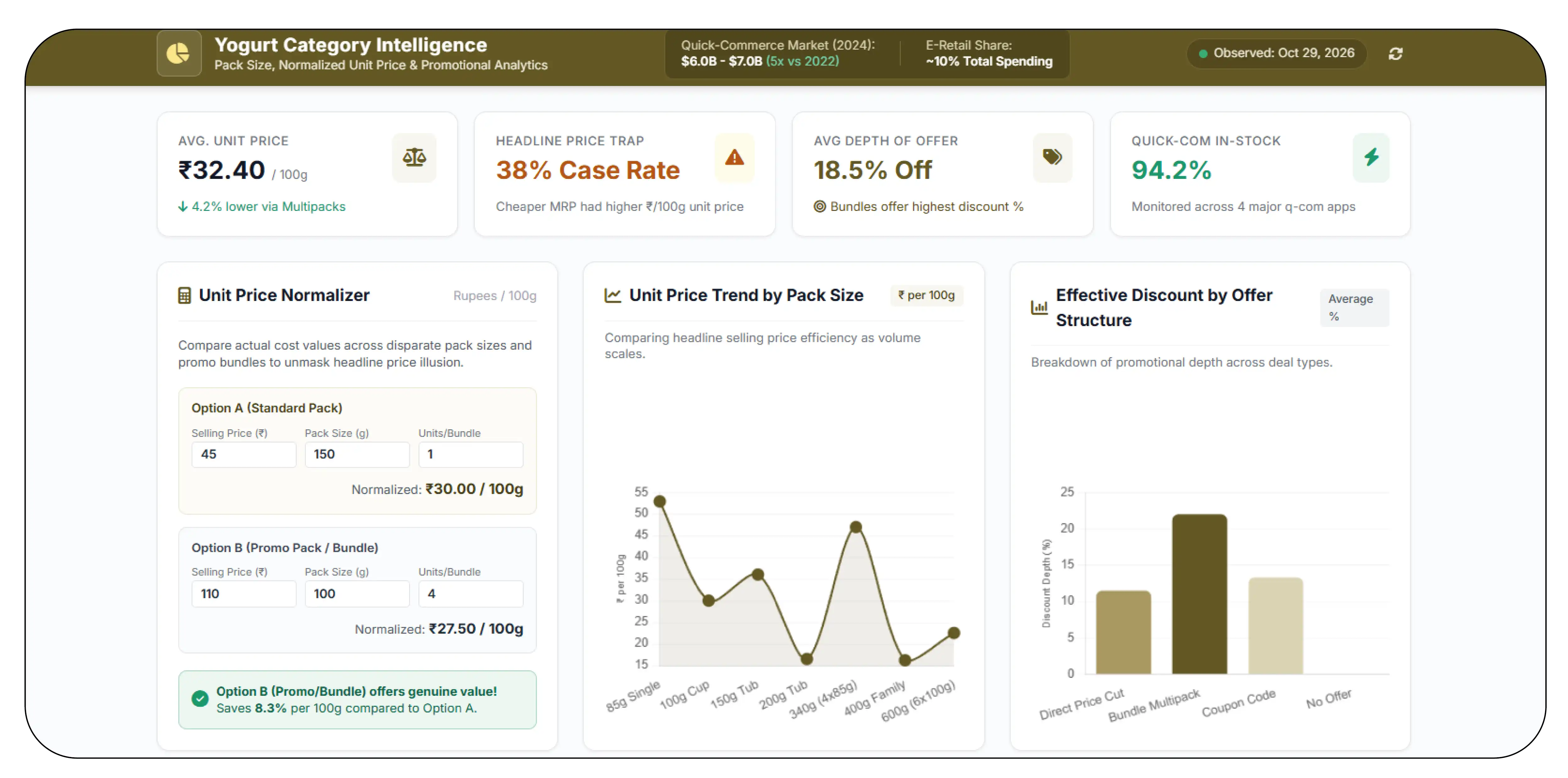
Task: Click the $6.0B - $7.0B market figure
Action: click(x=721, y=61)
